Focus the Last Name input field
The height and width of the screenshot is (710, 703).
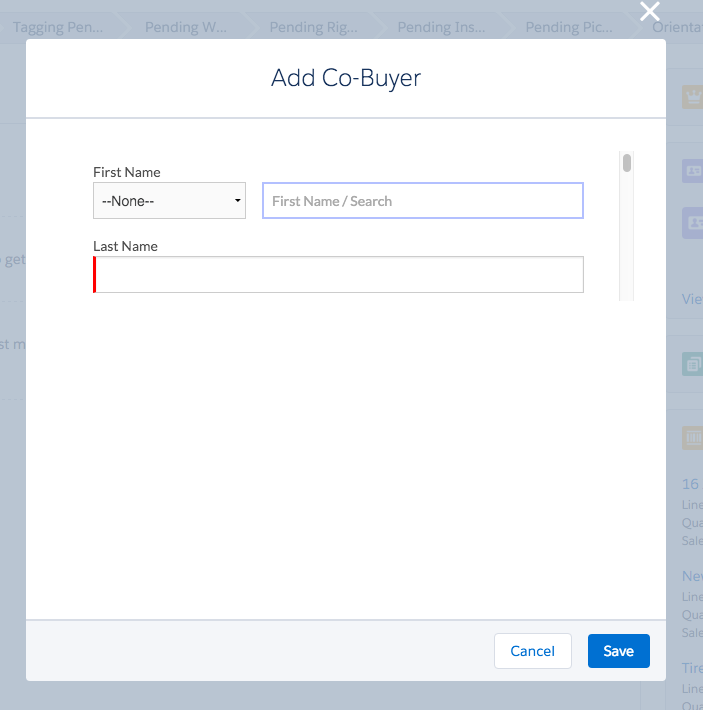tap(339, 275)
